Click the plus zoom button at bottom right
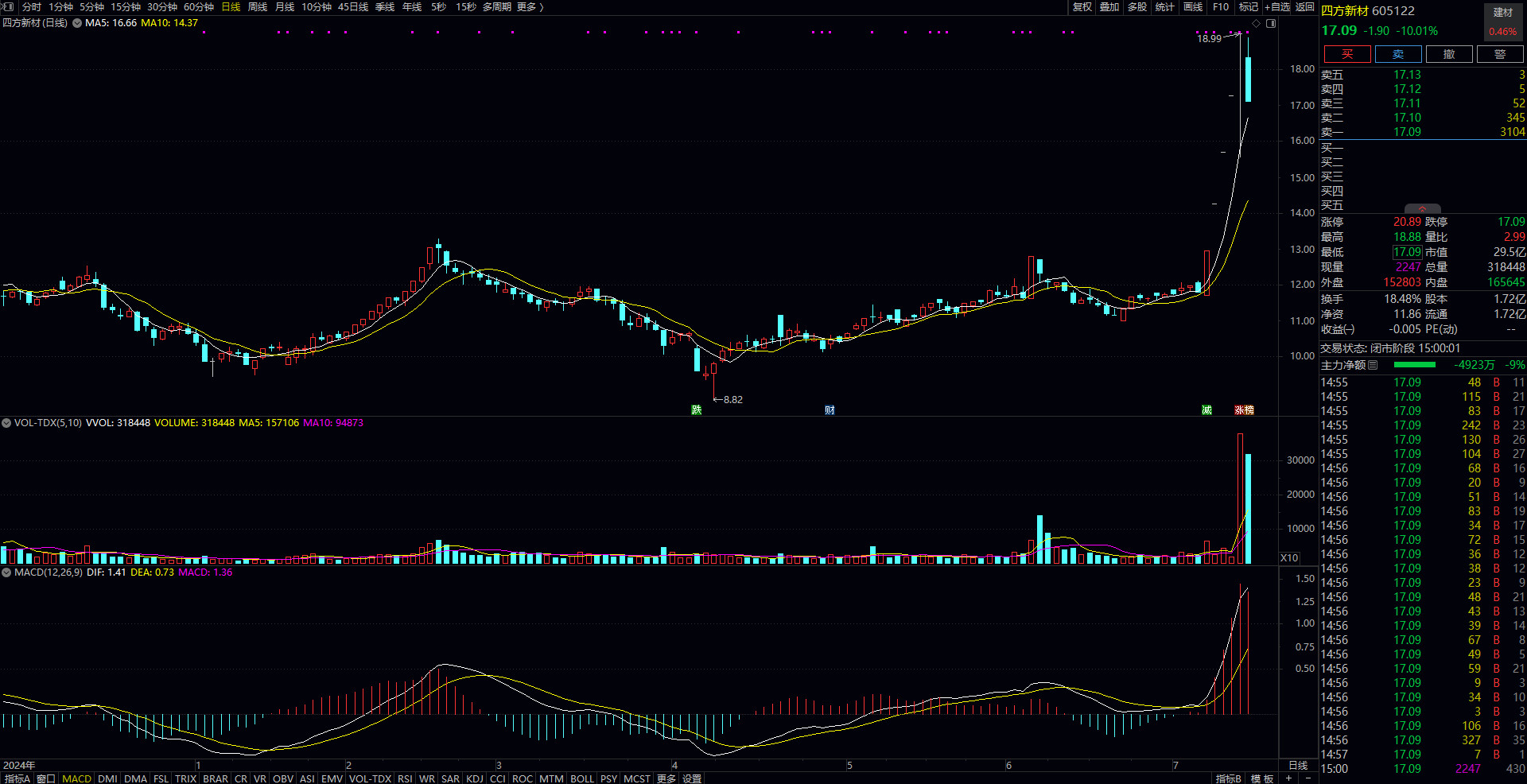 (x=1288, y=778)
